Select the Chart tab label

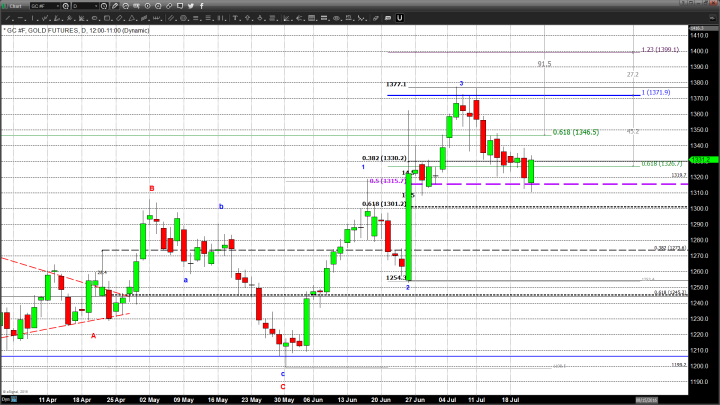coord(9,6)
